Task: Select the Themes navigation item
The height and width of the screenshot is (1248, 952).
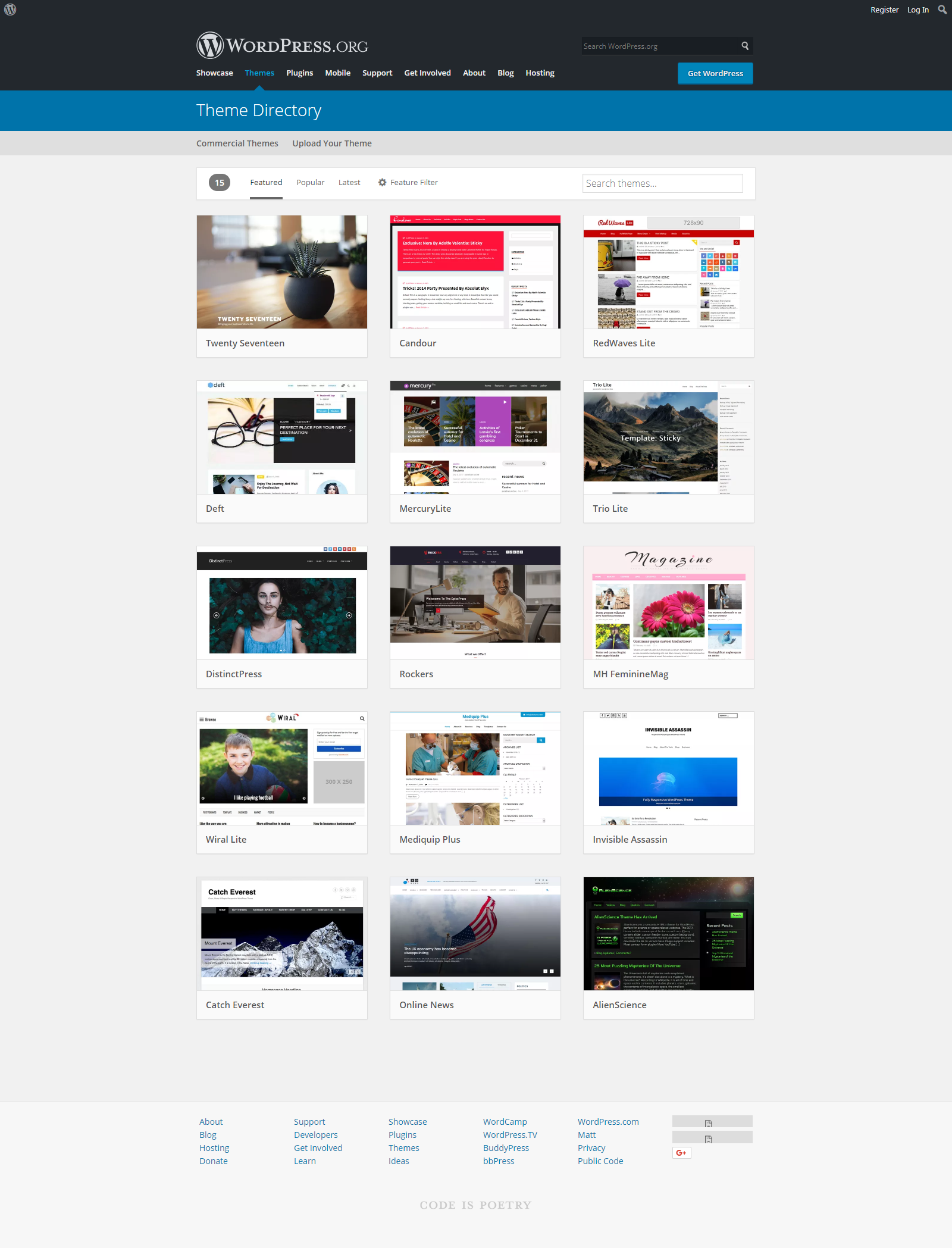Action: [259, 73]
